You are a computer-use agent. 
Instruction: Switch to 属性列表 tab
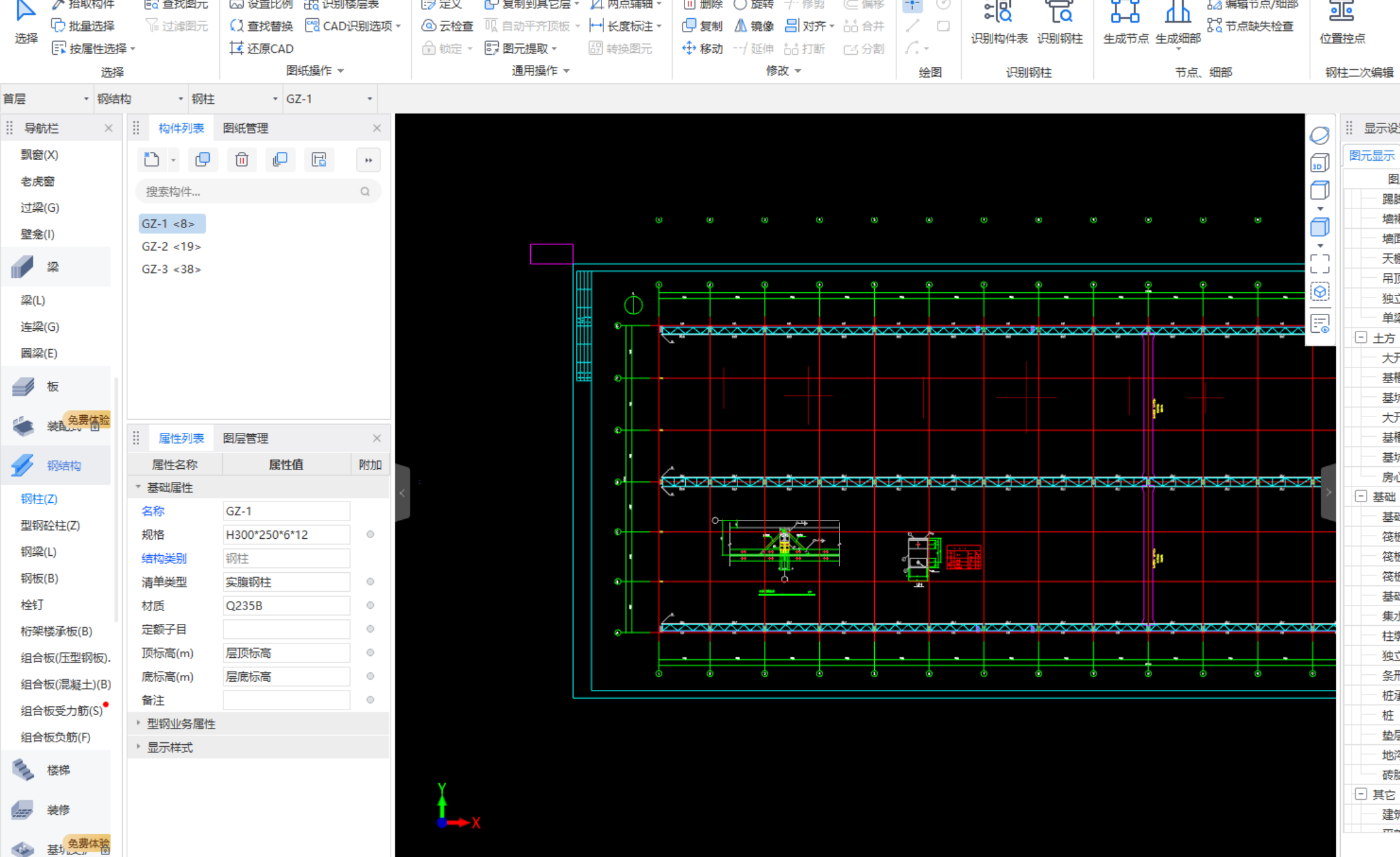181,438
